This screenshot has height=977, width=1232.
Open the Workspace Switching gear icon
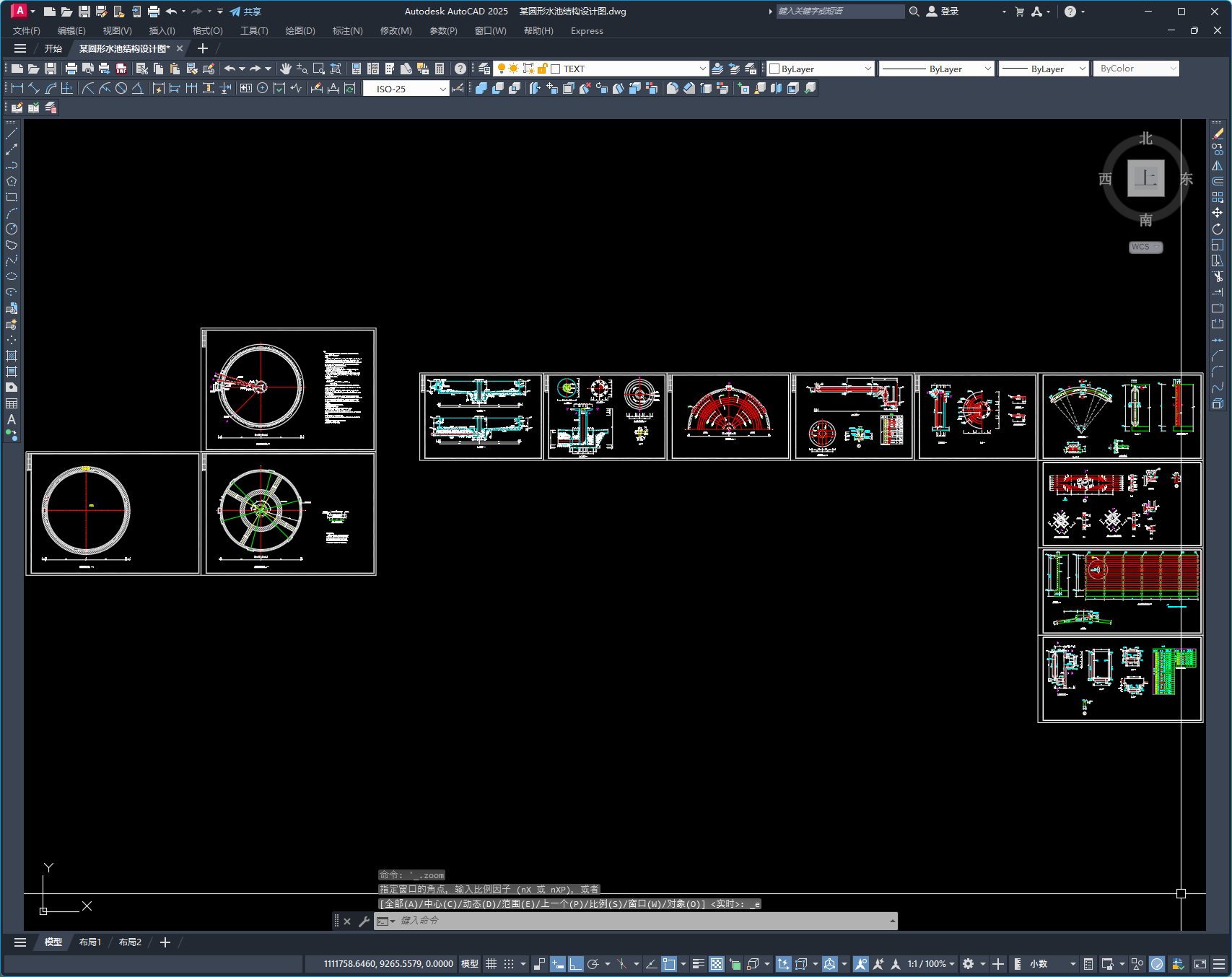click(x=969, y=964)
